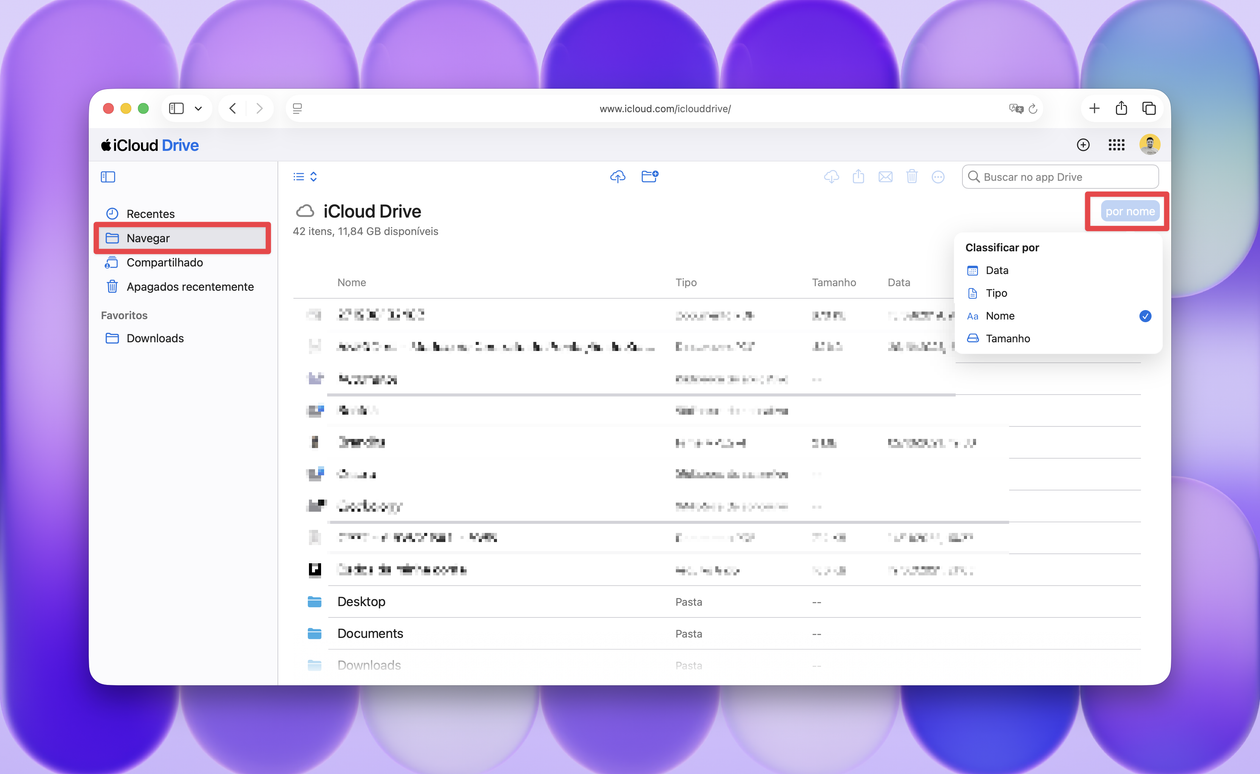This screenshot has height=774, width=1260.
Task: Click the email envelope icon
Action: 885,177
